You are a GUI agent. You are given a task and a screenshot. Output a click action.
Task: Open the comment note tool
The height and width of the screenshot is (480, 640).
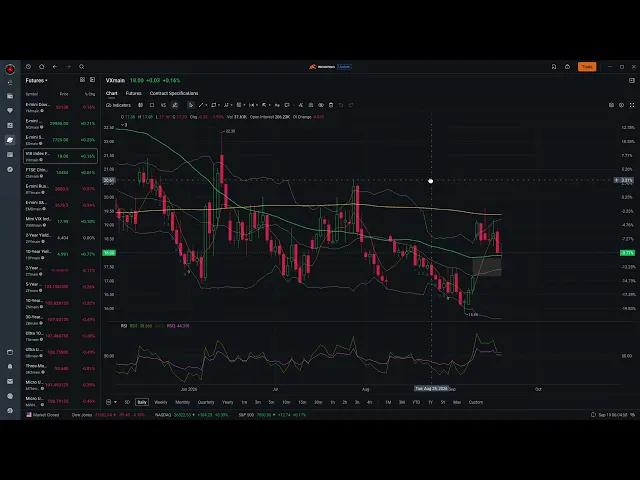tap(287, 105)
